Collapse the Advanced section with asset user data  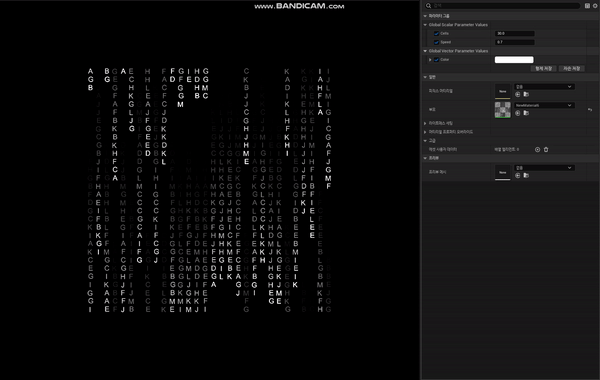[425, 141]
